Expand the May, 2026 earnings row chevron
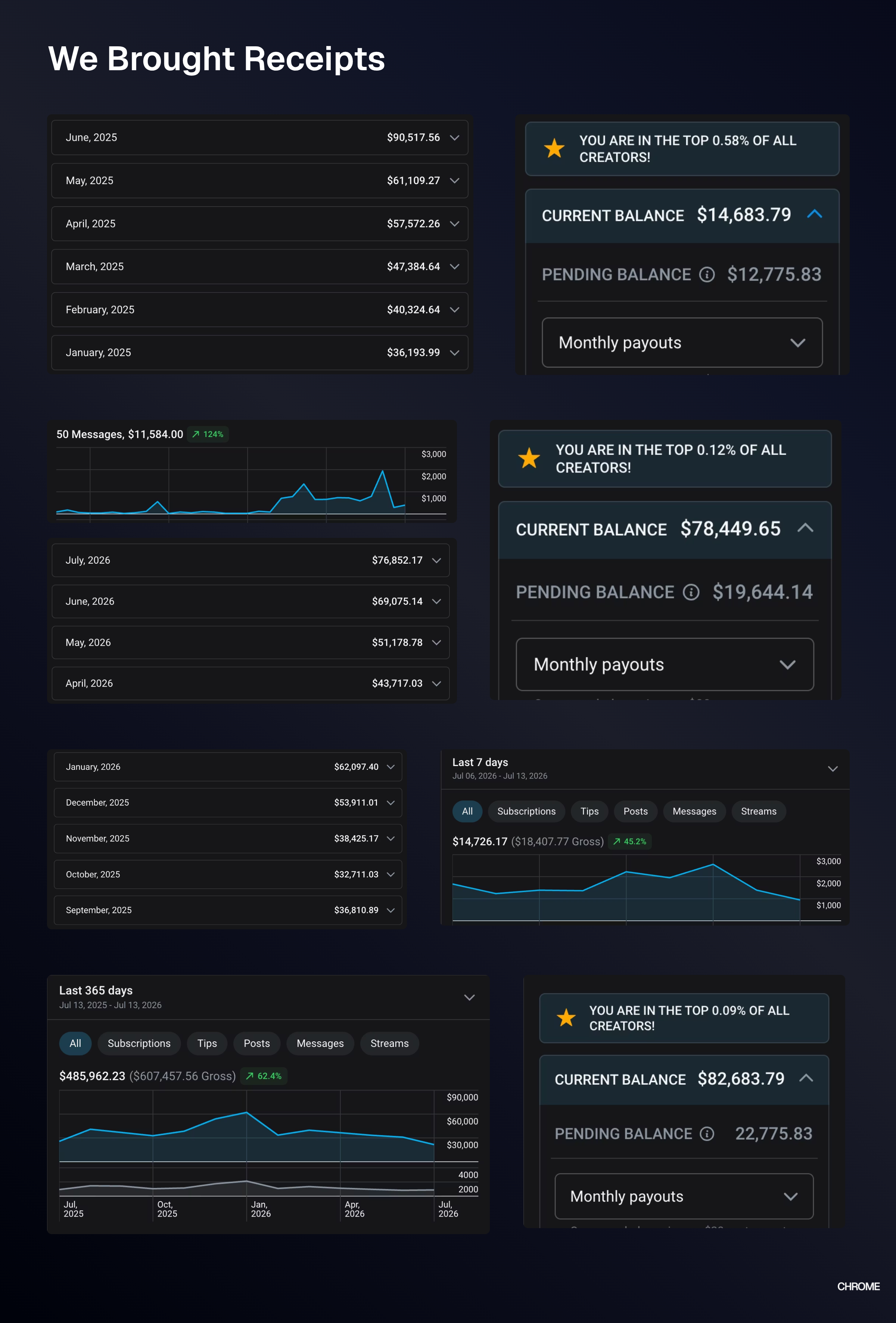 click(x=436, y=642)
